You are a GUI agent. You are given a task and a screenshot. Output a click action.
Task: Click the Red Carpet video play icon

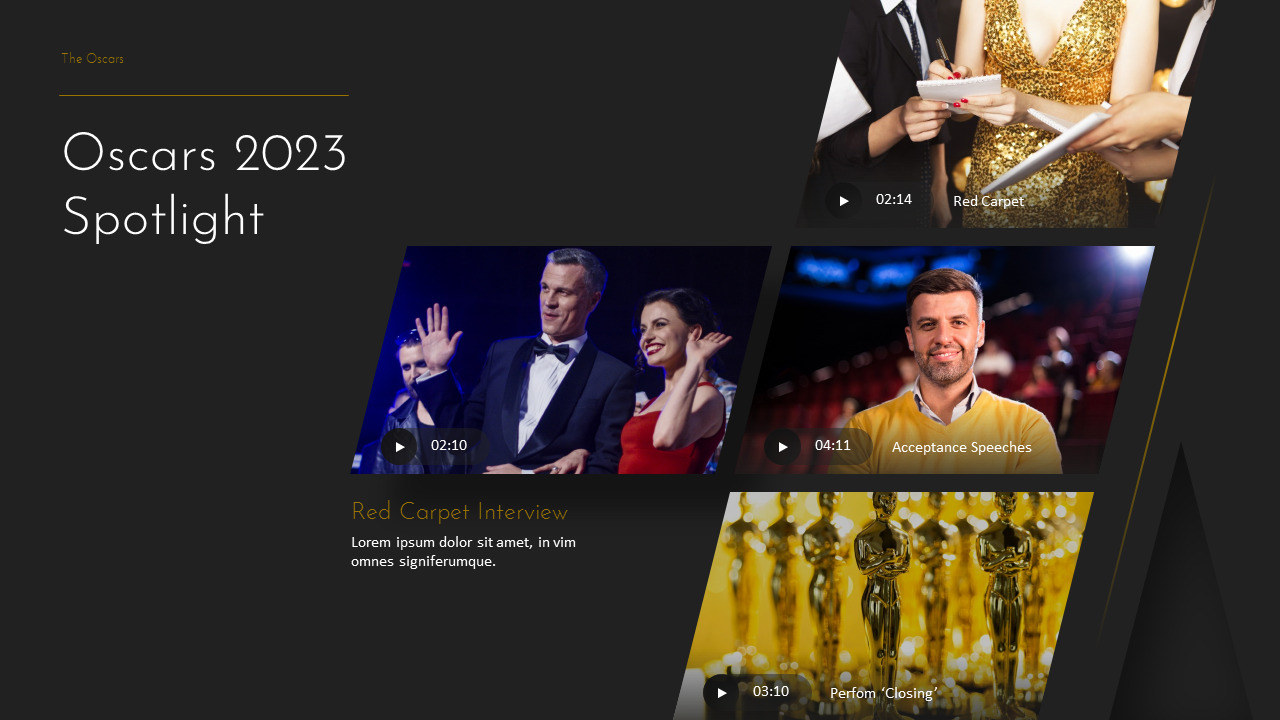point(843,200)
